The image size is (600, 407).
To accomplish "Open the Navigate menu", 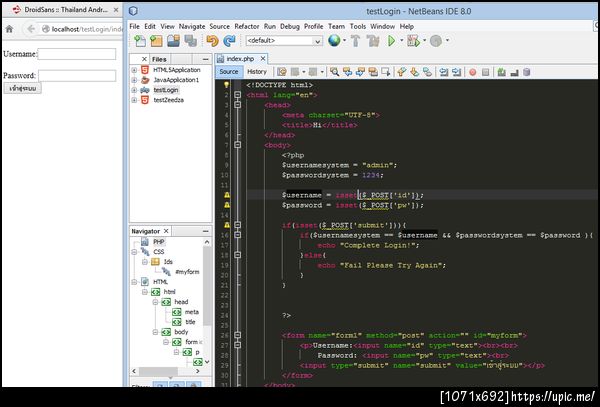I will tap(192, 26).
